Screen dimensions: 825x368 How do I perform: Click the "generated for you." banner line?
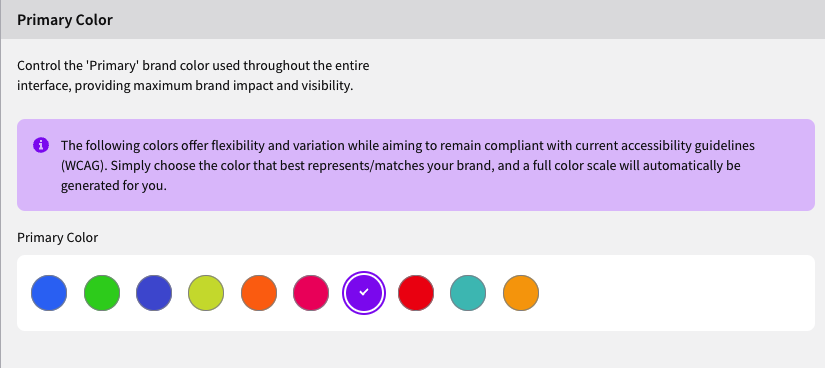114,186
